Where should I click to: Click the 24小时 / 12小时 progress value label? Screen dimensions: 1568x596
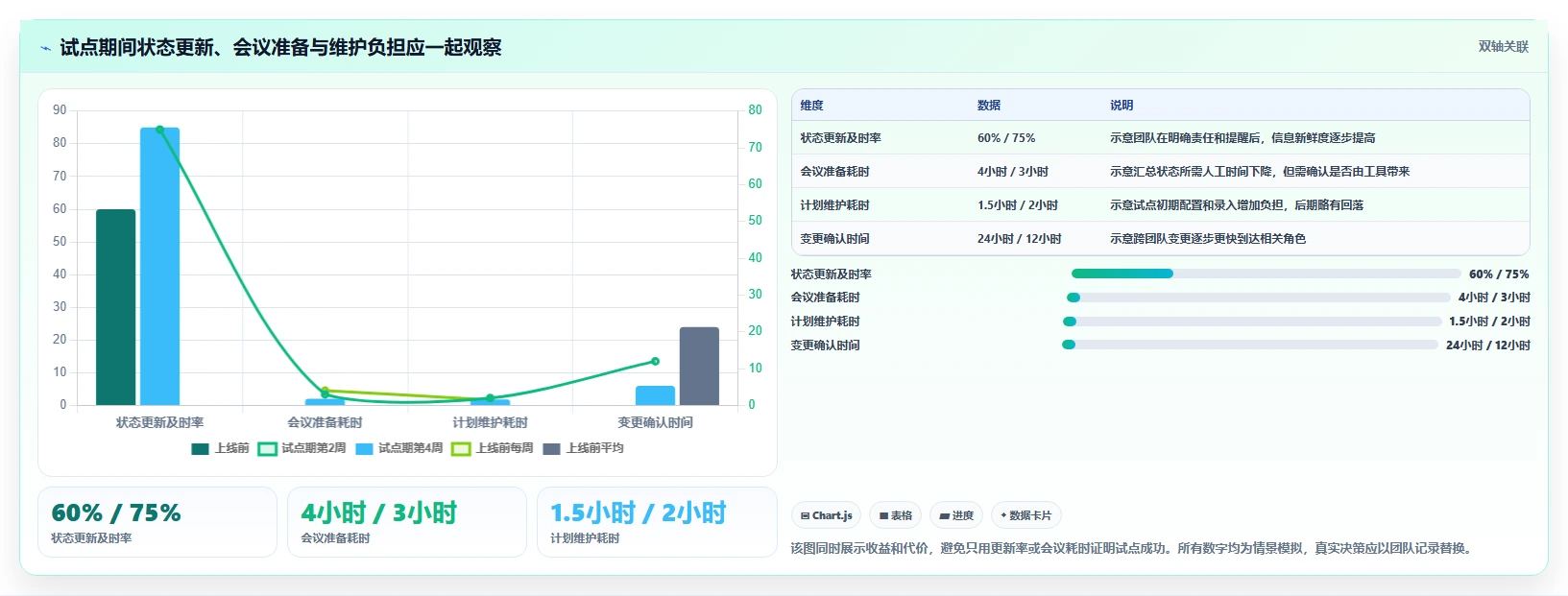click(x=1488, y=346)
